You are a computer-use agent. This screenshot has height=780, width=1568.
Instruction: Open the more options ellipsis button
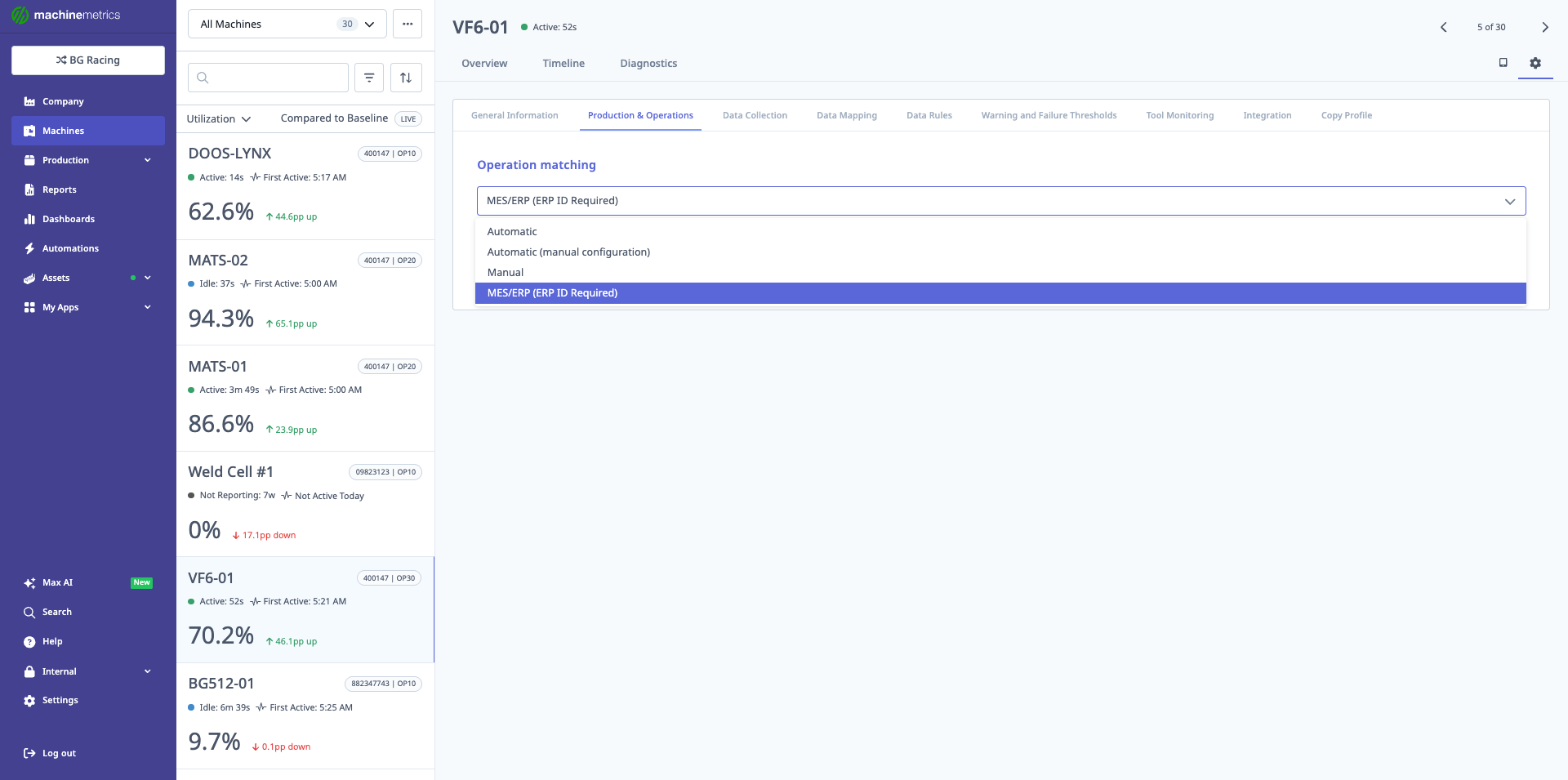pos(407,24)
